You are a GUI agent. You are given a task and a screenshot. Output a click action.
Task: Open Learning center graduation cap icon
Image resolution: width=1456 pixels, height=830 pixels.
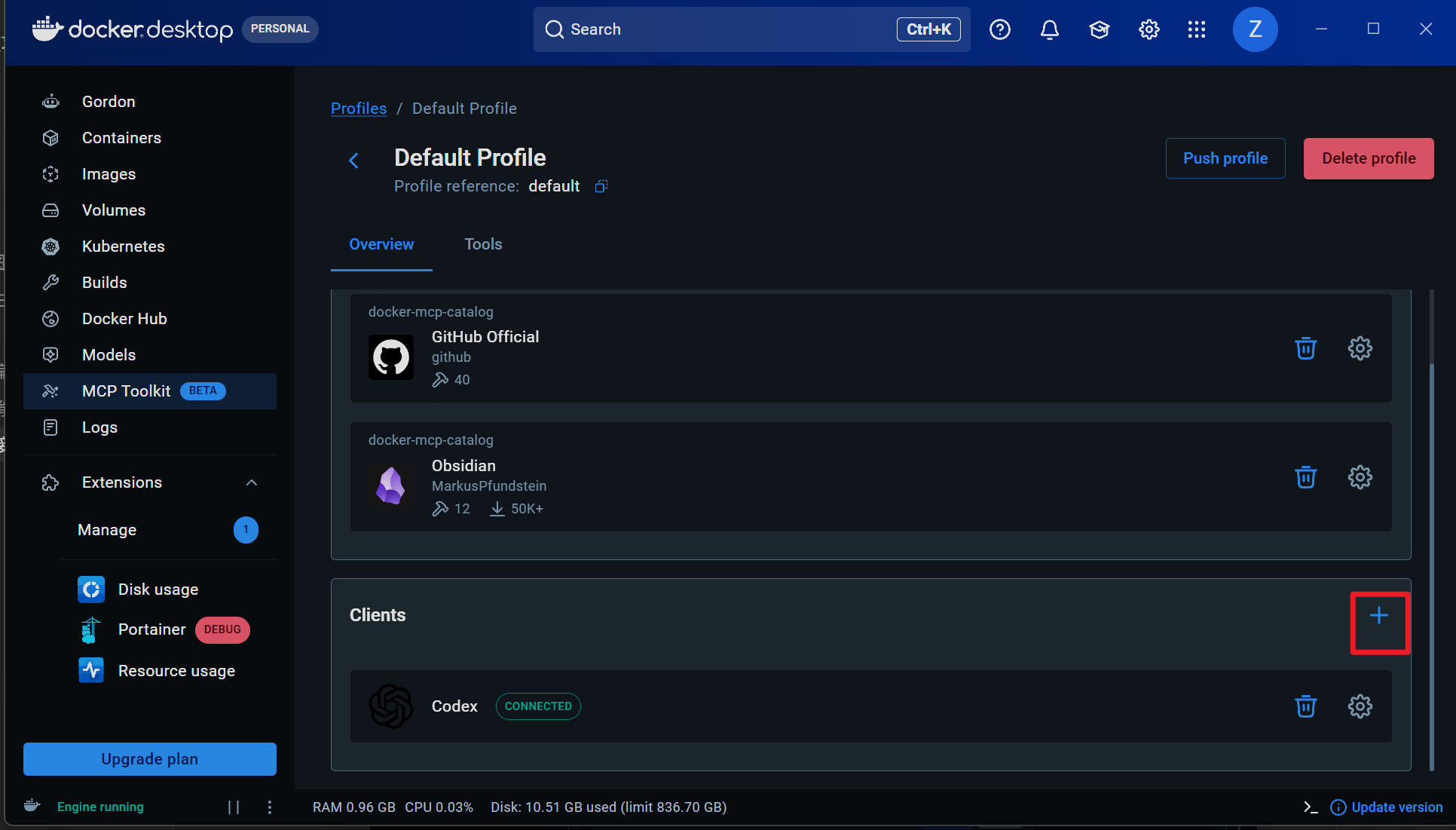click(1100, 29)
